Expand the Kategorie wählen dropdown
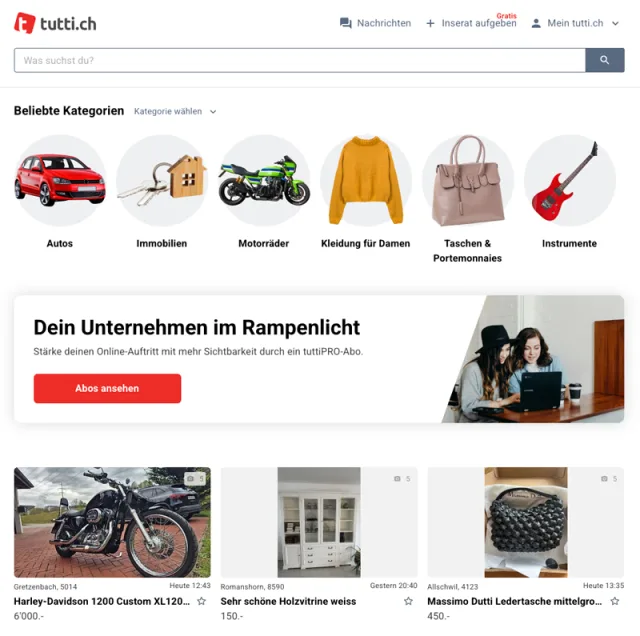Screen dimensions: 640x636 (x=175, y=111)
